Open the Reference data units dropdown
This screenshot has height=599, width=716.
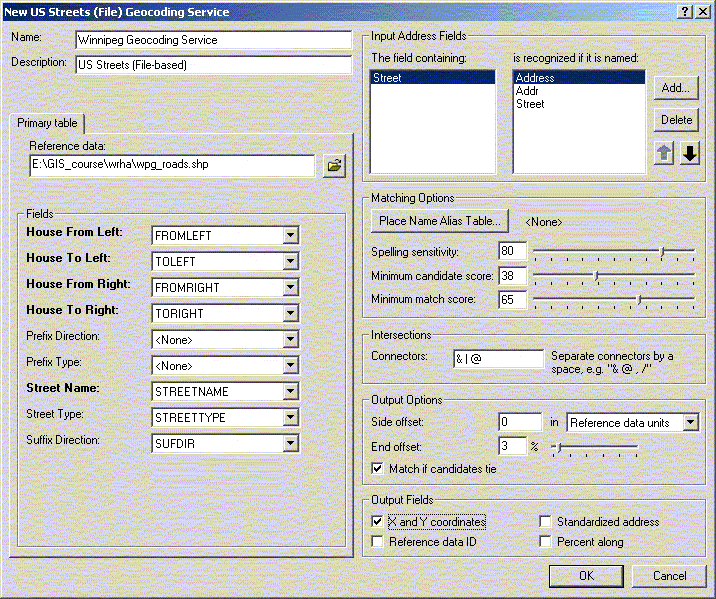(x=690, y=423)
